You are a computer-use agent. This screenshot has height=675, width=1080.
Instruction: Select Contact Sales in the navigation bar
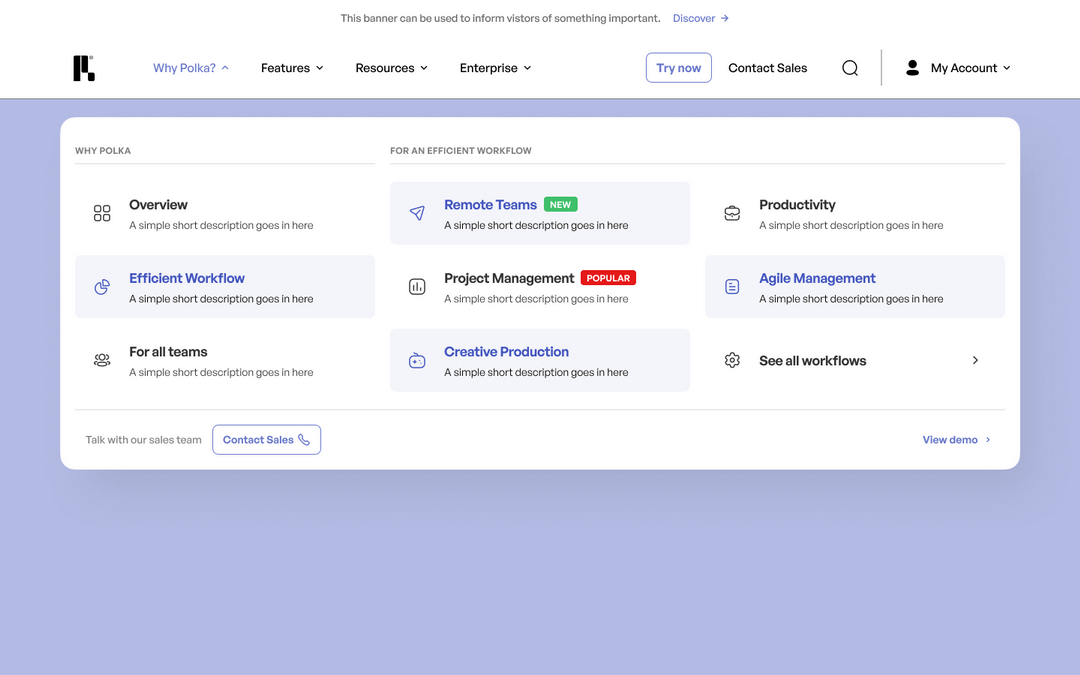coord(767,67)
